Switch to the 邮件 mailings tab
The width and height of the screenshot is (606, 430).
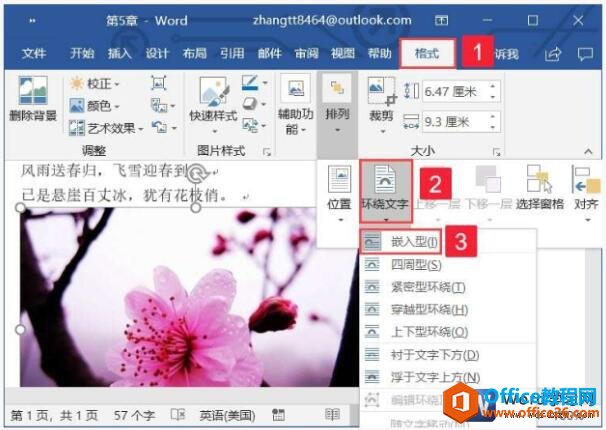[x=270, y=53]
